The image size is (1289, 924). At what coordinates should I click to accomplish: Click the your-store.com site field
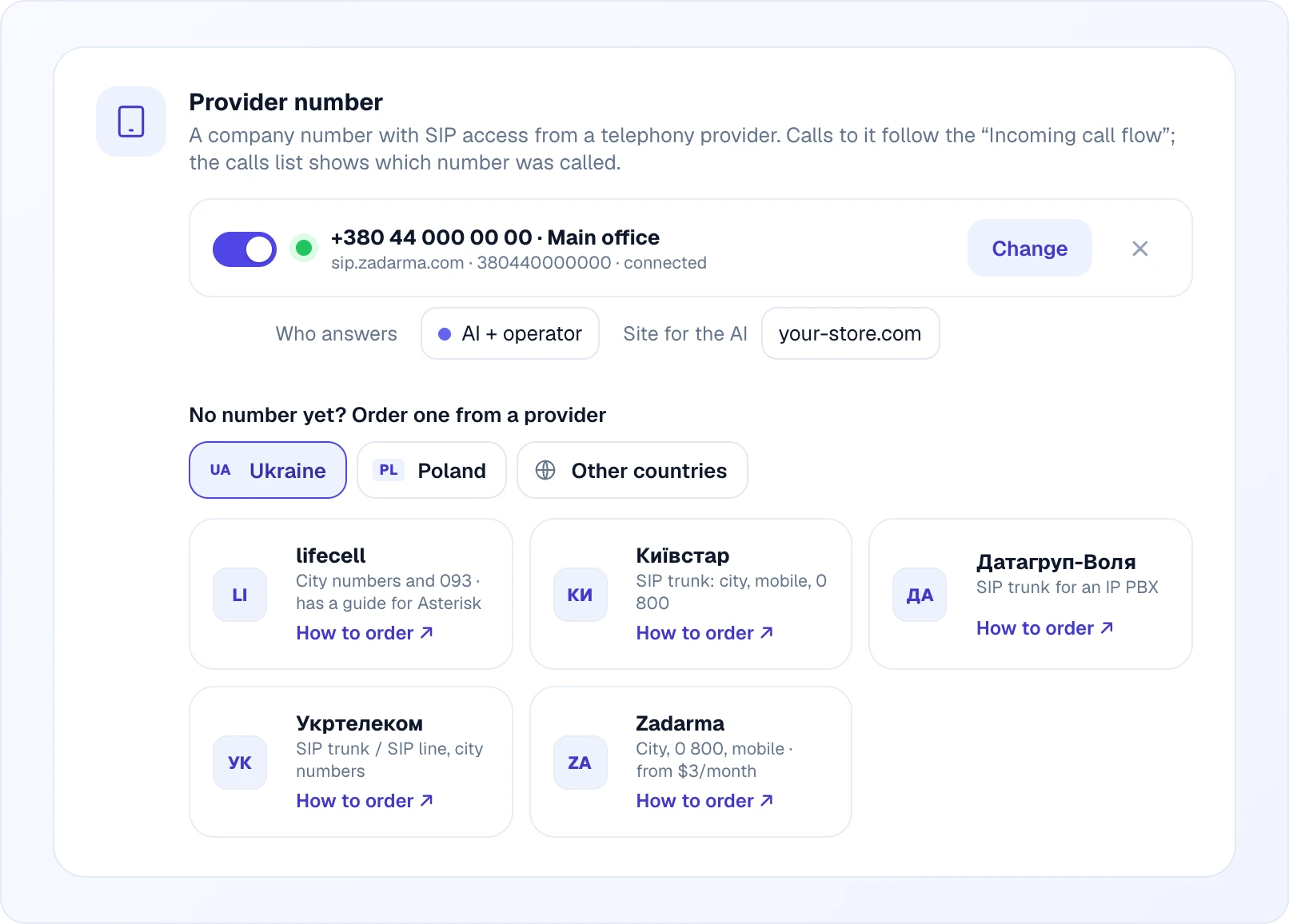point(850,333)
